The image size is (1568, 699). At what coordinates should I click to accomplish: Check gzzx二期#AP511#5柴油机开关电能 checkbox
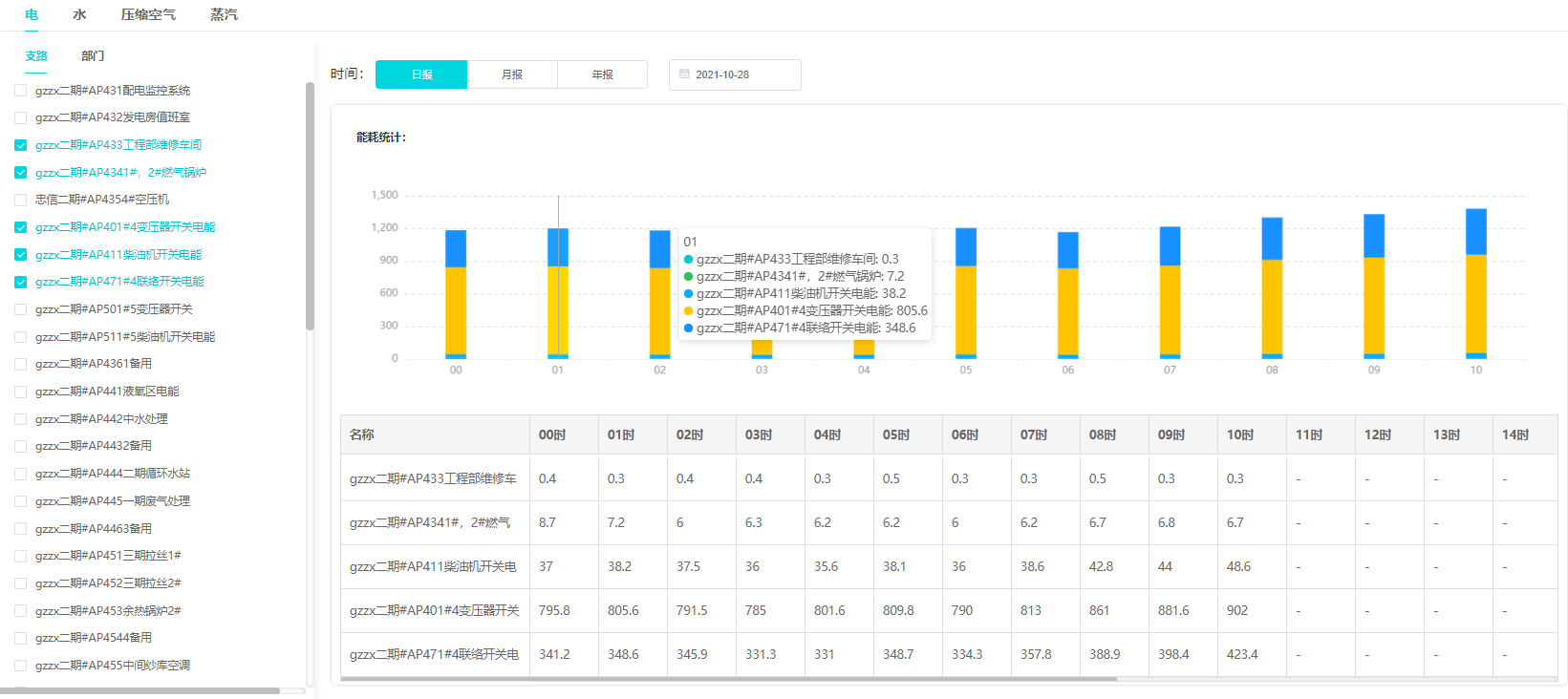pos(20,337)
